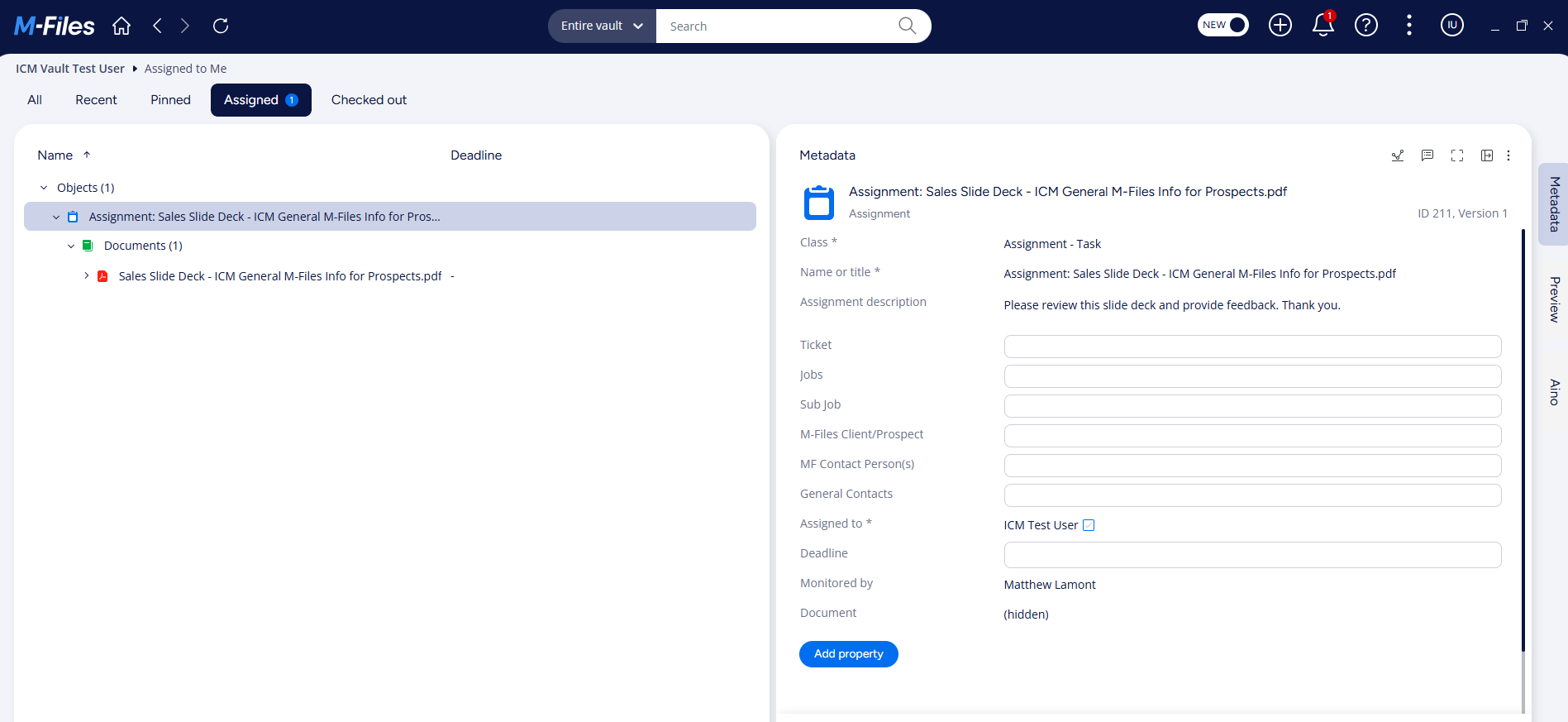Switch to the Checked out tab

[x=369, y=100]
